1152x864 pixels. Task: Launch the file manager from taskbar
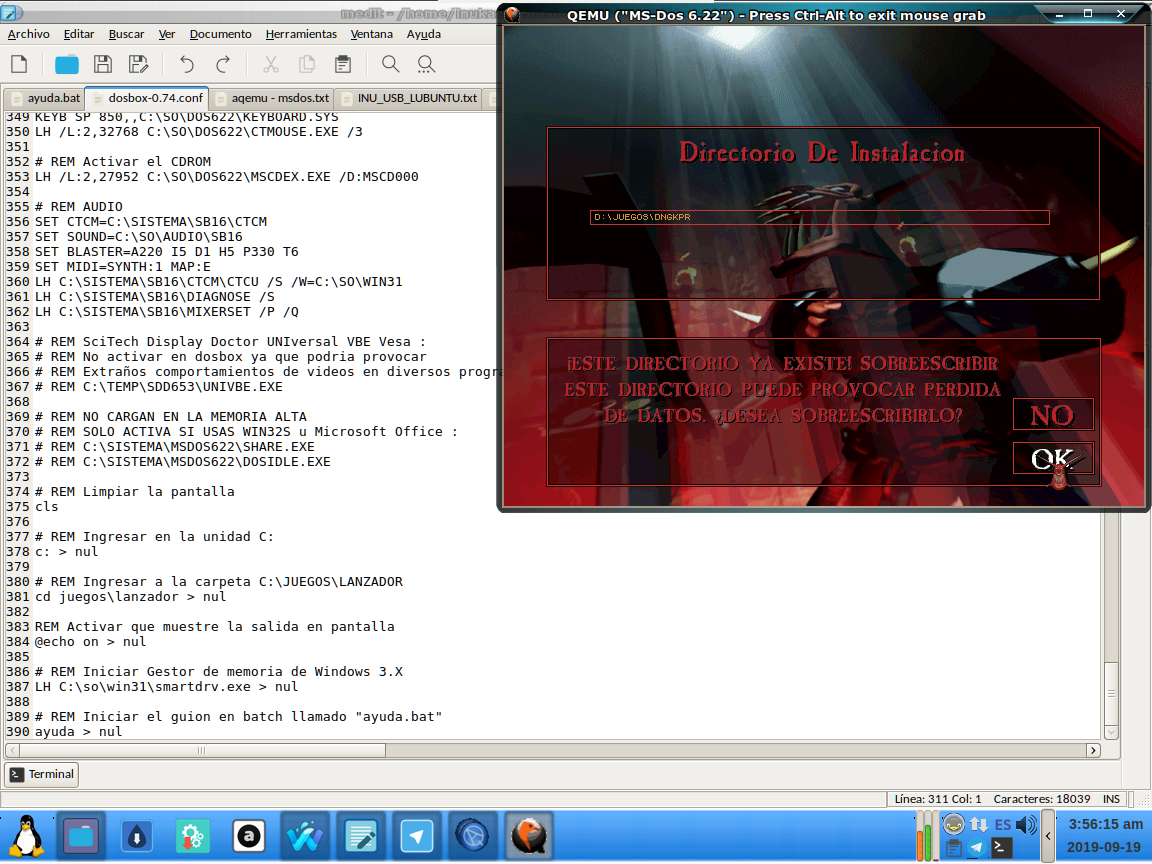coord(81,836)
